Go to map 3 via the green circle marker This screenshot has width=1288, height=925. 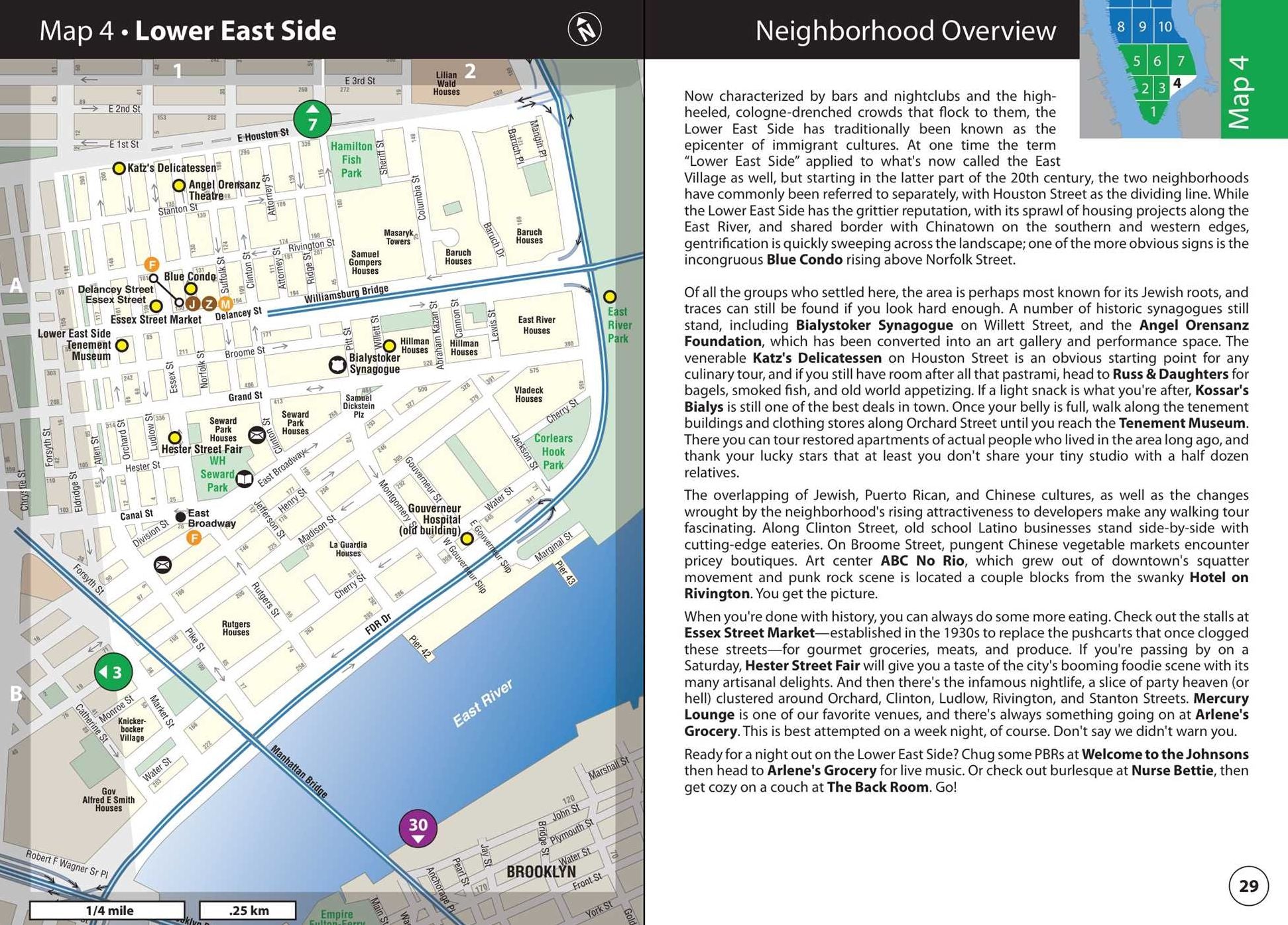(x=113, y=672)
